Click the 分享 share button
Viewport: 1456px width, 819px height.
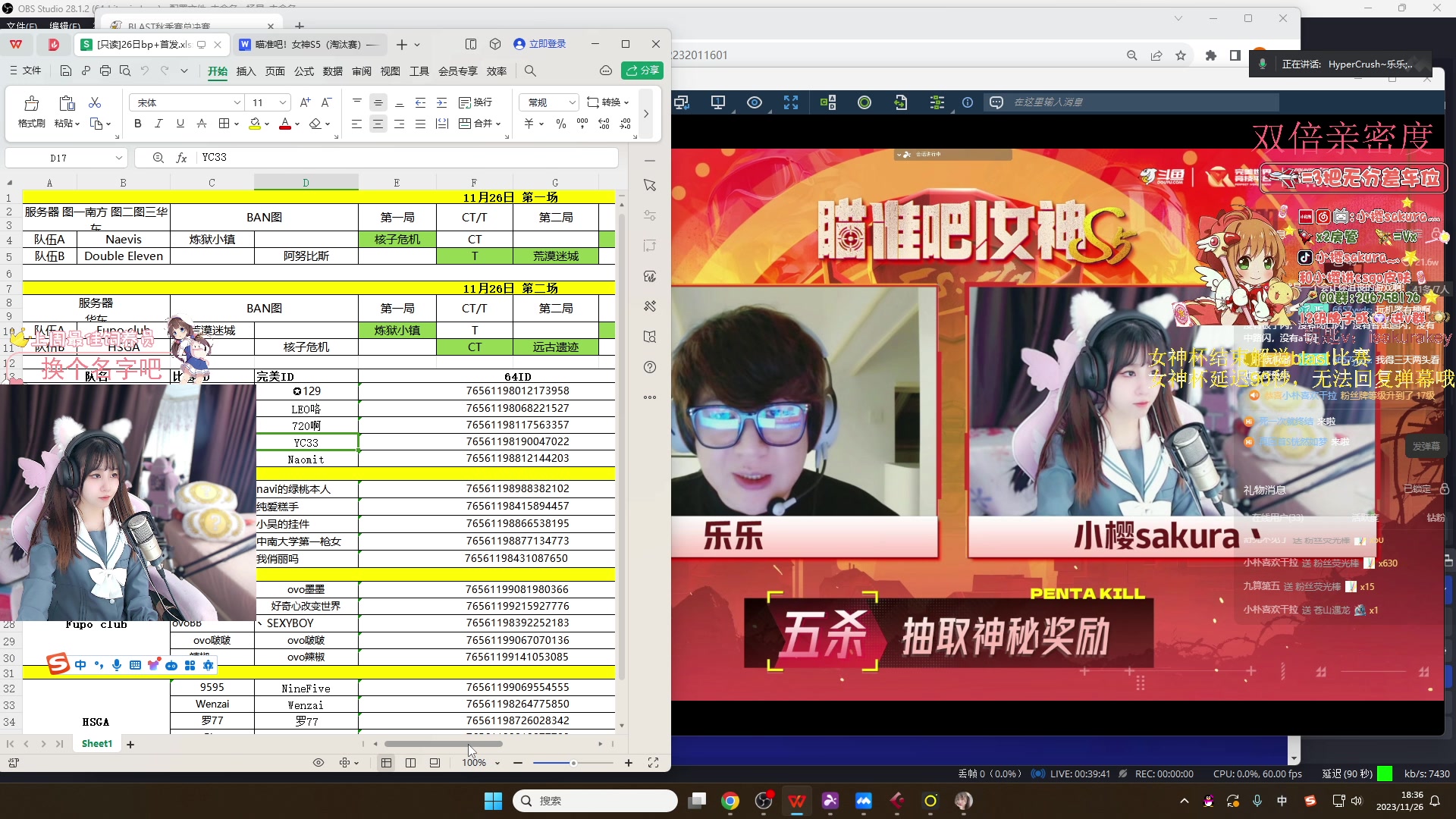tap(642, 71)
